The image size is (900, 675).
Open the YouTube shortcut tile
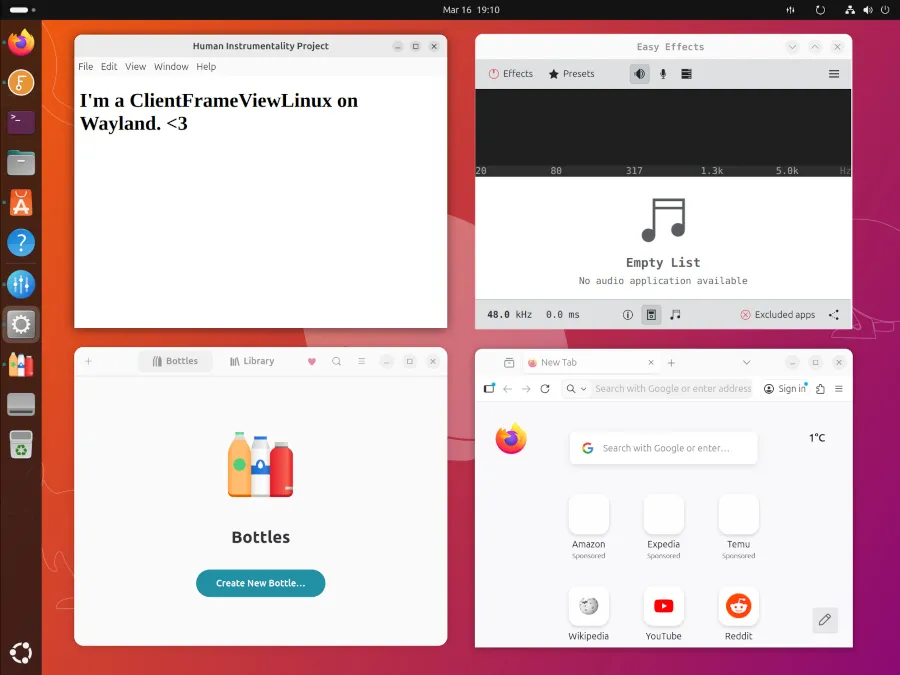663,606
